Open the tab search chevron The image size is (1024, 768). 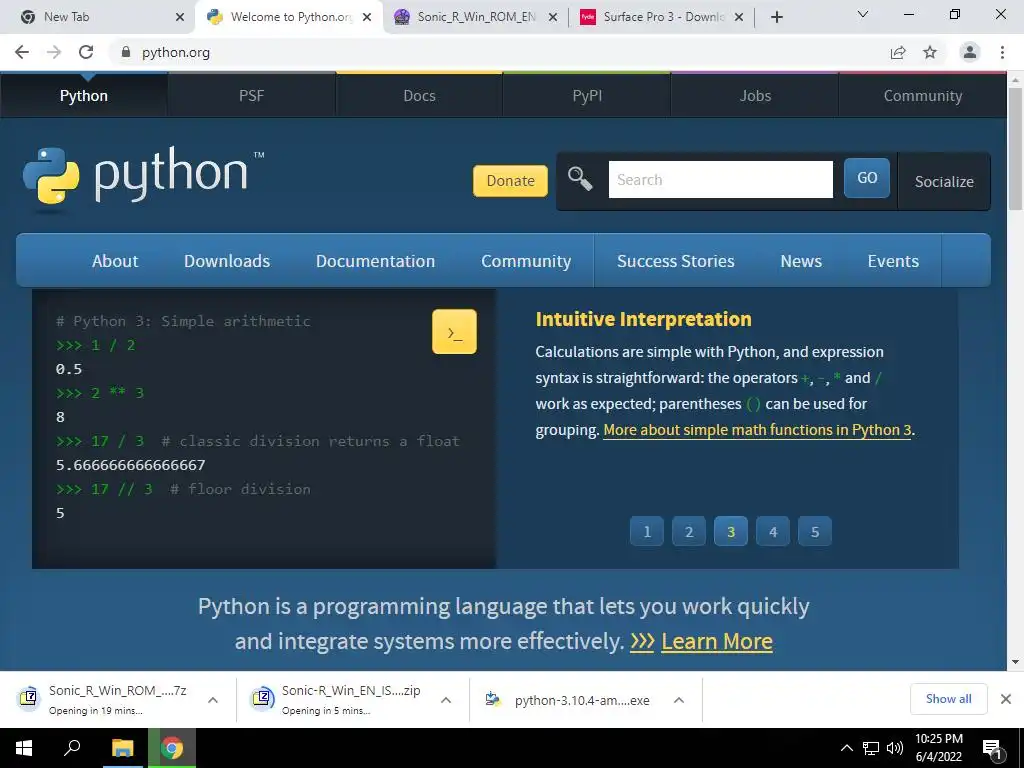pos(863,14)
